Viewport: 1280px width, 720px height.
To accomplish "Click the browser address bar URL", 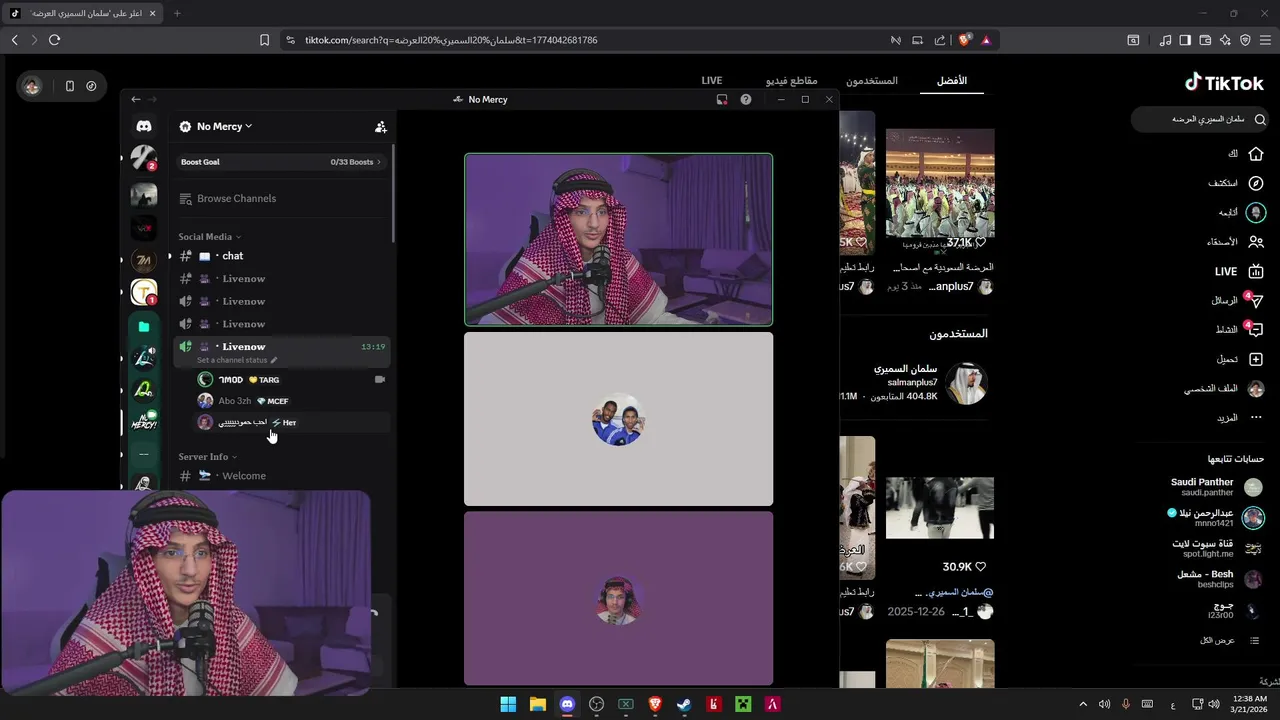I will [451, 40].
